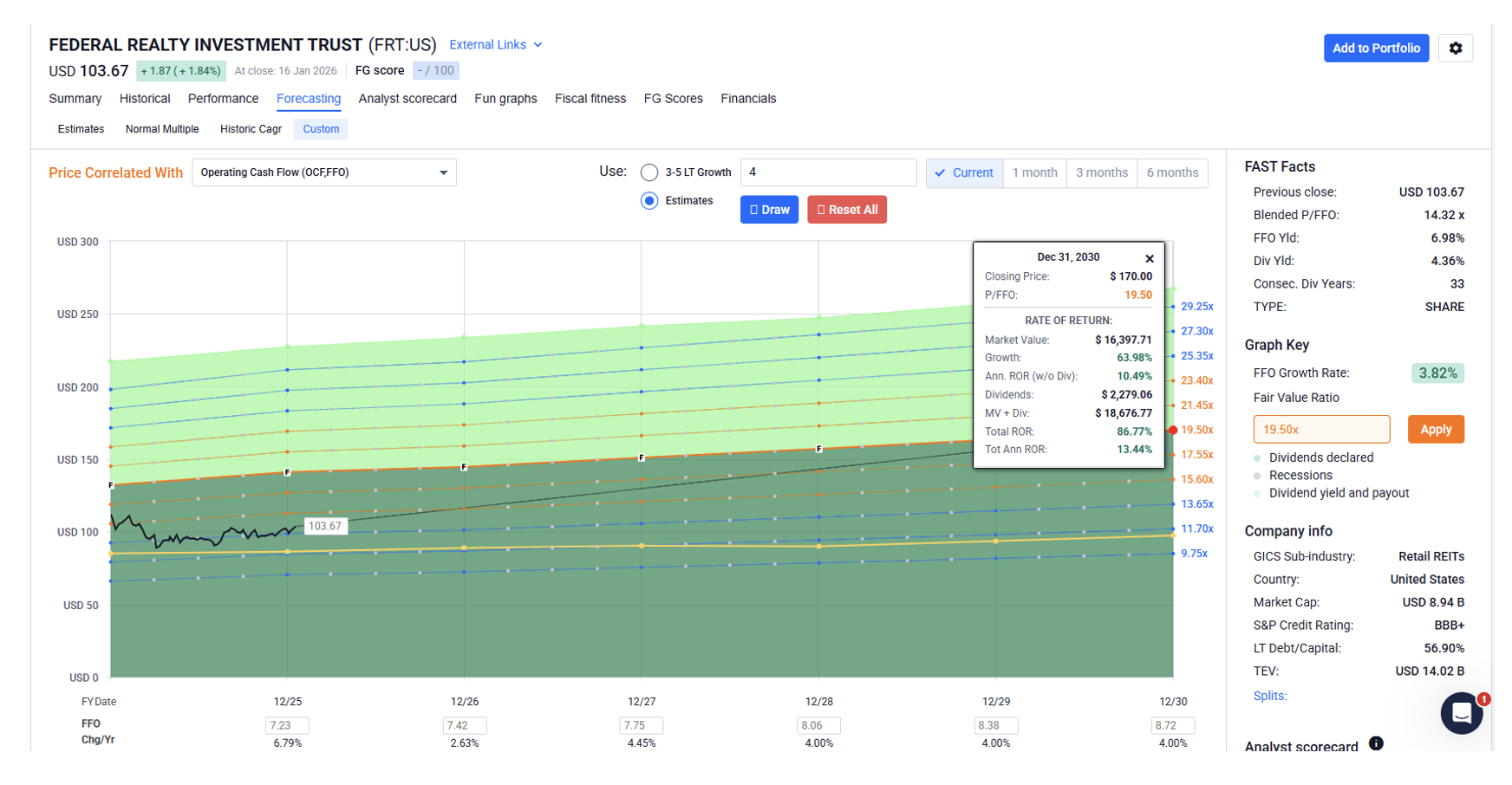Switch to the Fiscal fitness tab
Screen dimensions: 1512x785
pos(590,99)
